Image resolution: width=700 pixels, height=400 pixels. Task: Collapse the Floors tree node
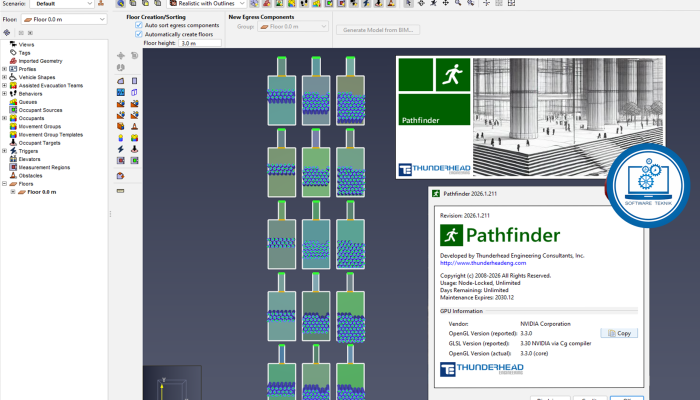click(x=4, y=183)
